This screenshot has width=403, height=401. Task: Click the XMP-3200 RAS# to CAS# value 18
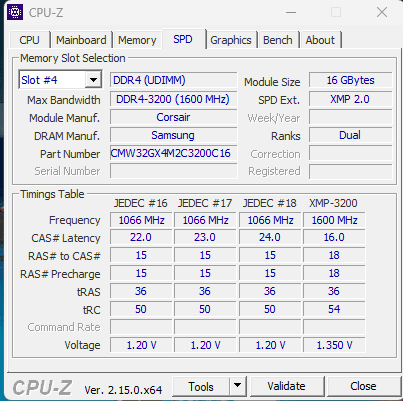click(x=334, y=255)
